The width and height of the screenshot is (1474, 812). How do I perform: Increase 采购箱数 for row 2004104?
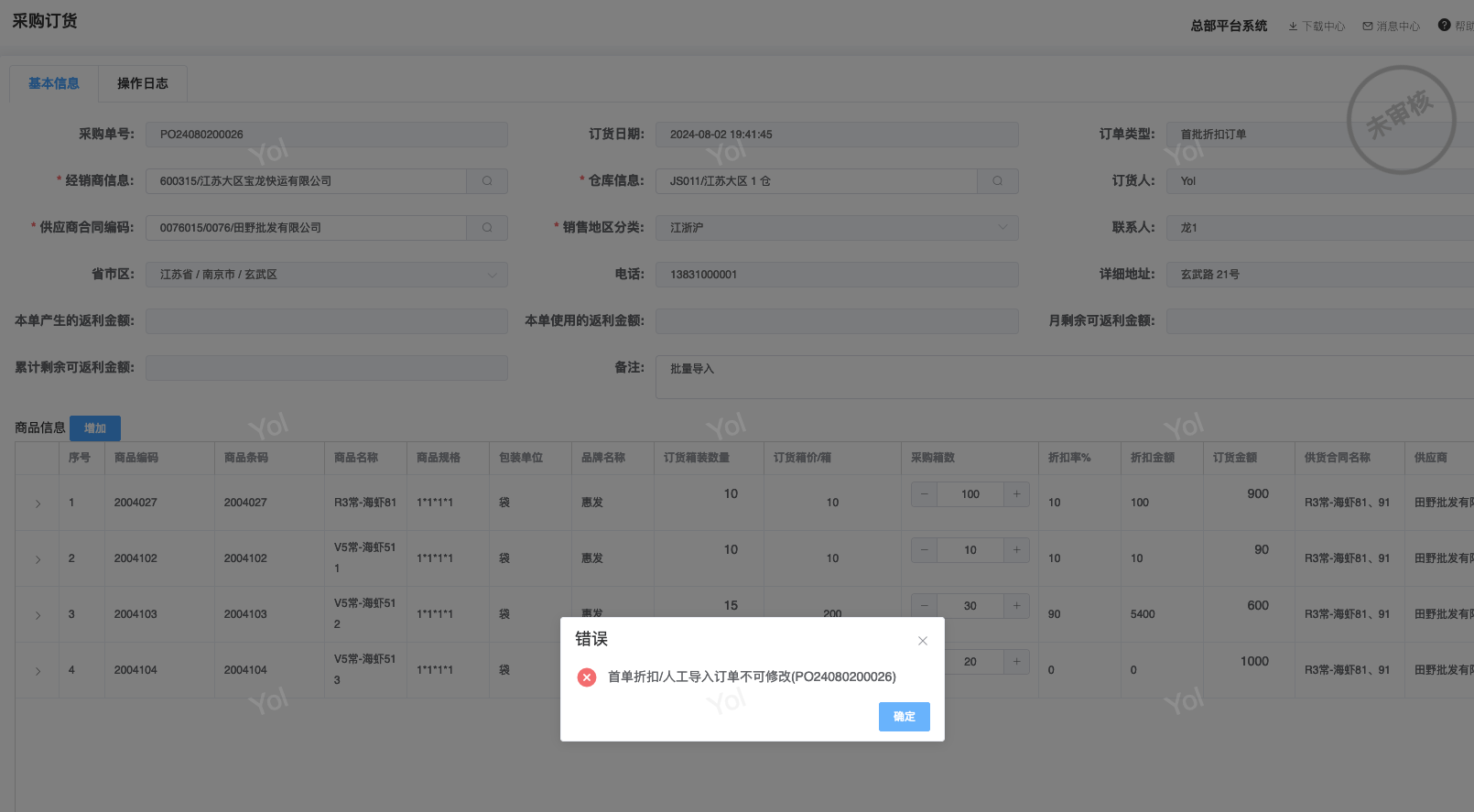(1016, 662)
